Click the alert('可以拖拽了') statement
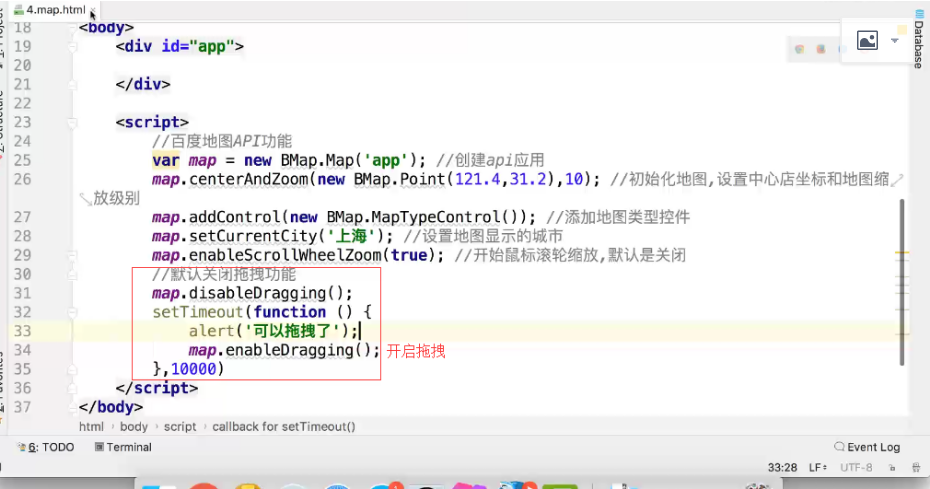Screen dimensions: 930x489 pos(273,331)
